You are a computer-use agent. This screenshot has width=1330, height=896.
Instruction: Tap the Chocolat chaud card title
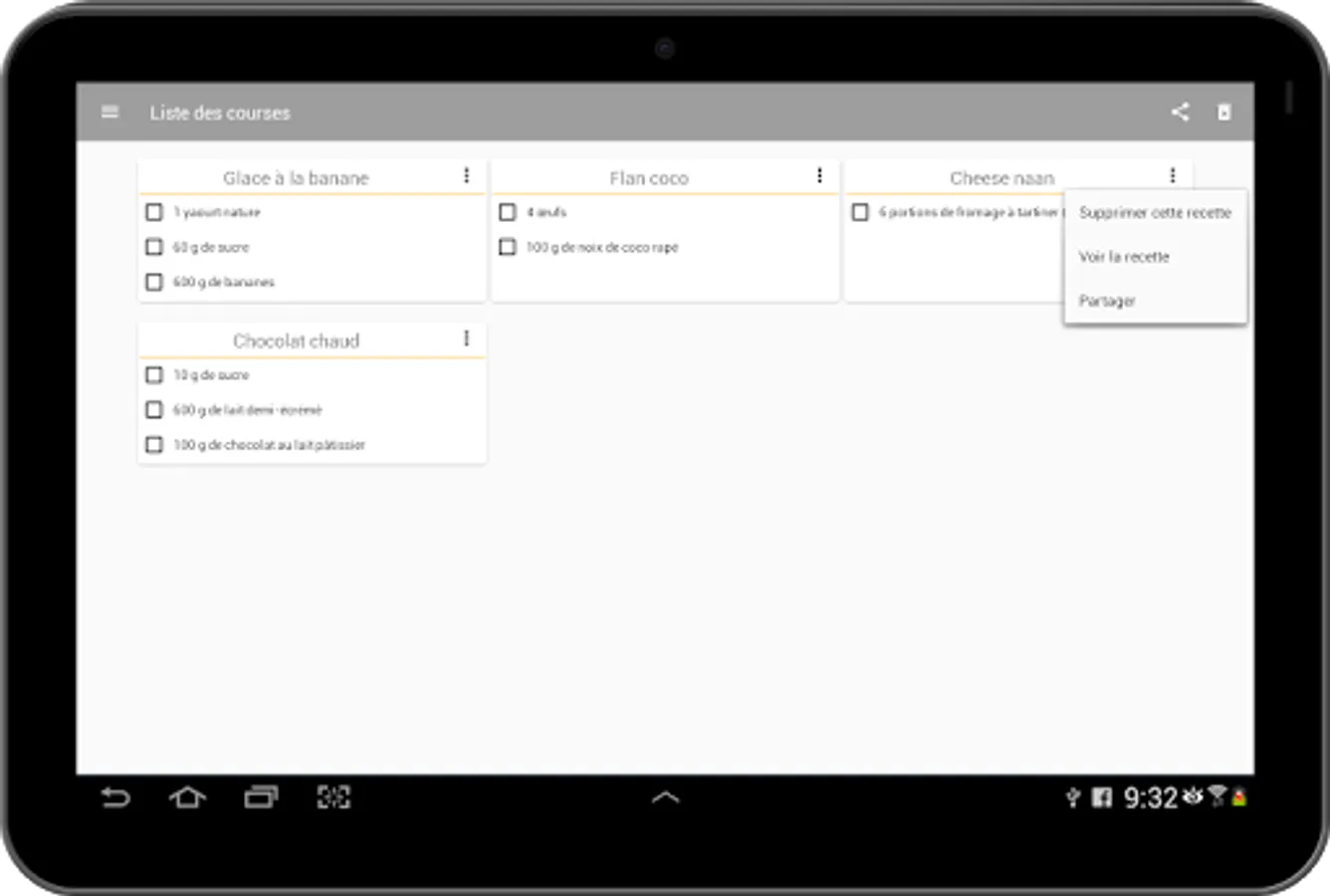296,341
